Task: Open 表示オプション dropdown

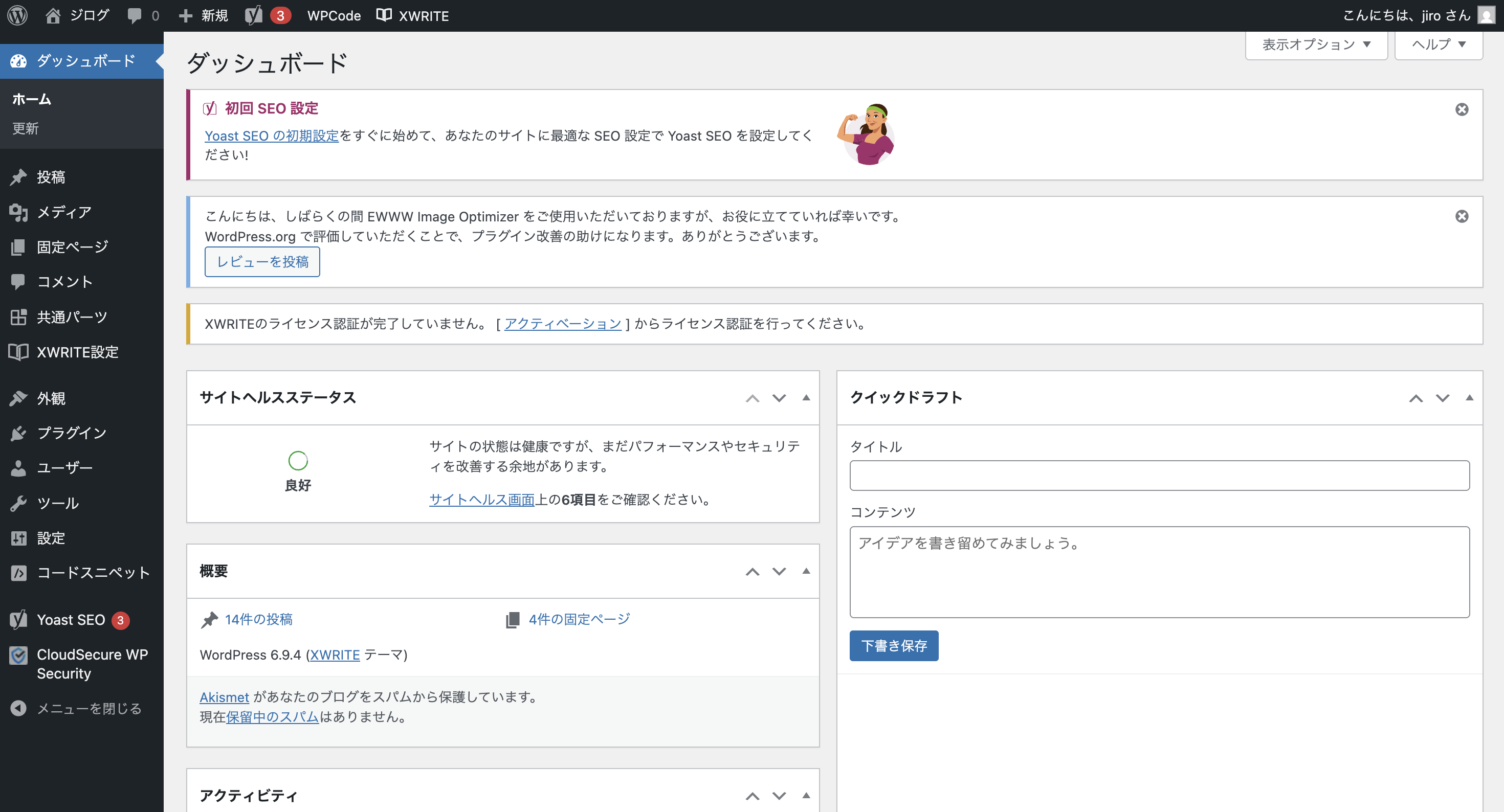Action: click(x=1316, y=44)
